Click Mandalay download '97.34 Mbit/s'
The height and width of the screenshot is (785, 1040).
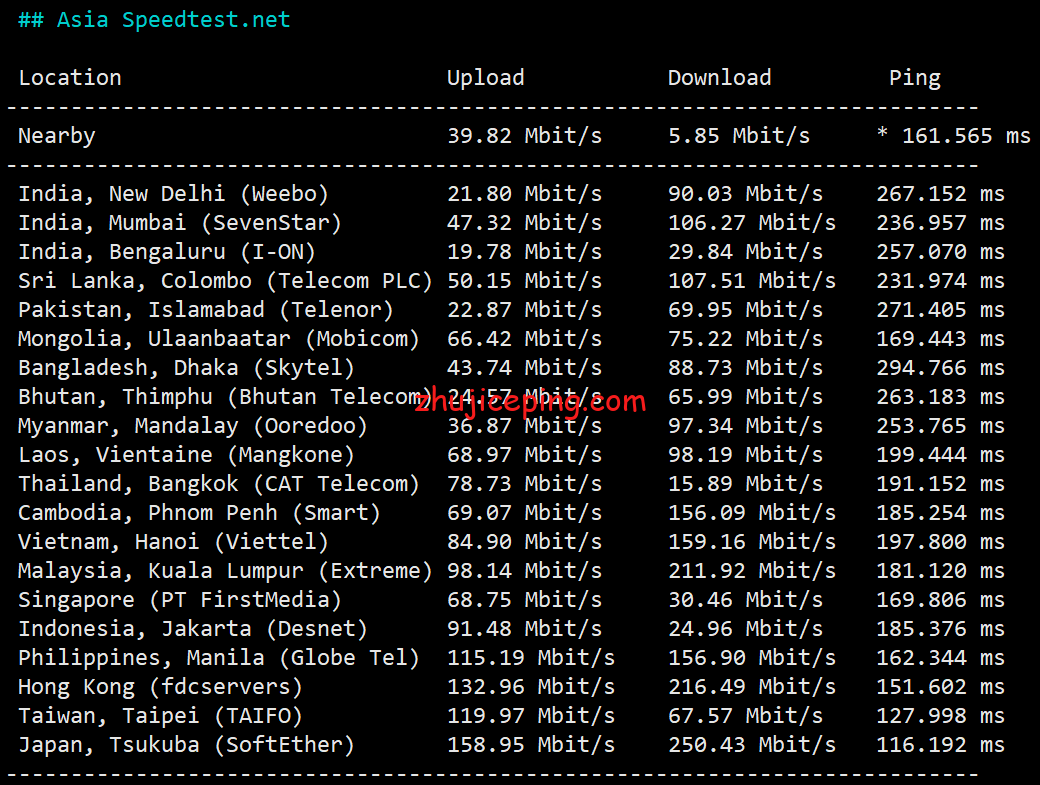pyautogui.click(x=746, y=426)
